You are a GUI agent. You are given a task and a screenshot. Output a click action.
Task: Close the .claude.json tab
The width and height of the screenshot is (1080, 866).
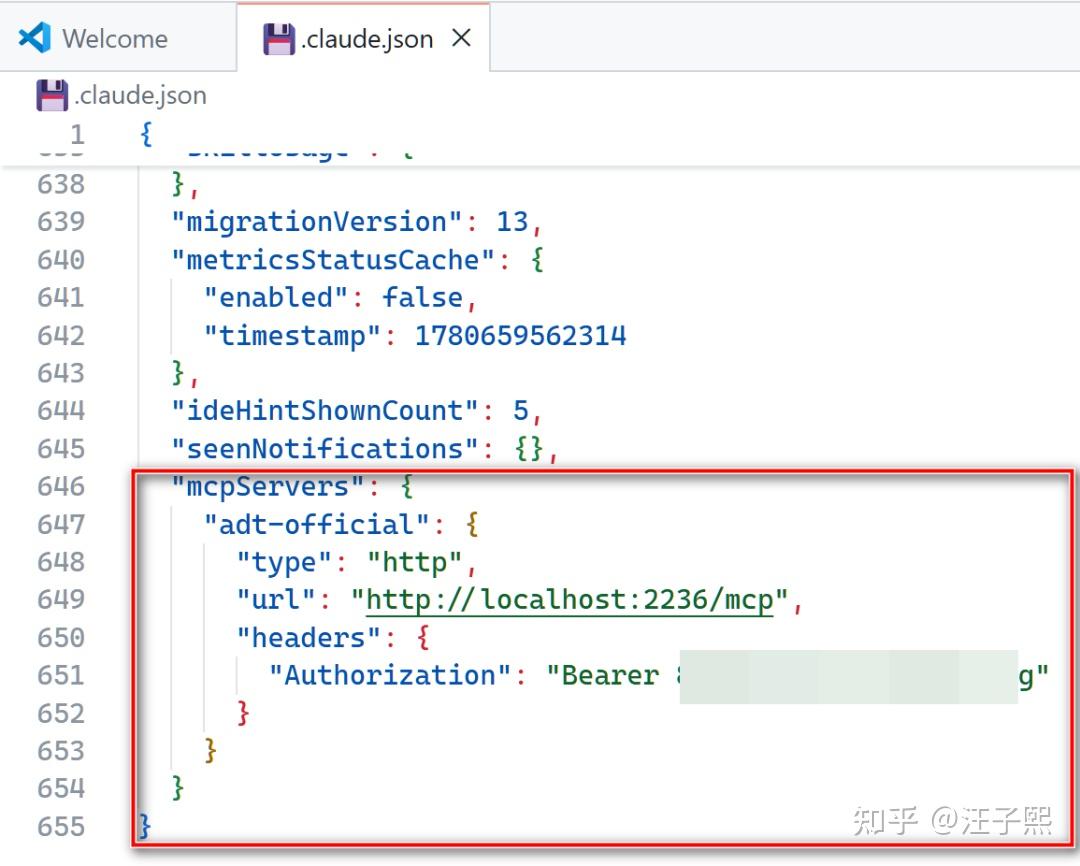461,38
